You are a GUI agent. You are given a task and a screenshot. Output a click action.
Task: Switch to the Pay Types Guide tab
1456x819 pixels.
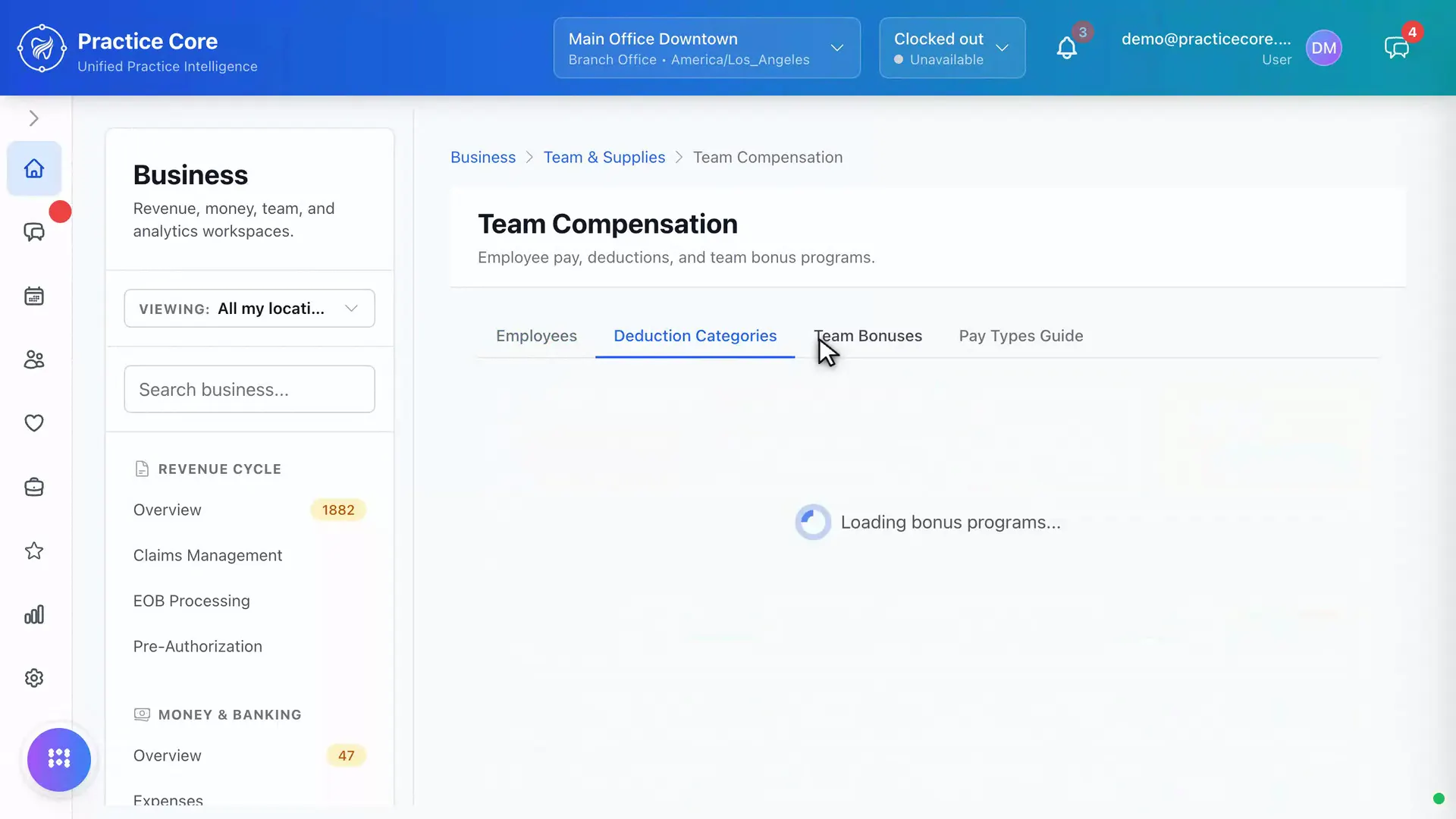(1021, 336)
